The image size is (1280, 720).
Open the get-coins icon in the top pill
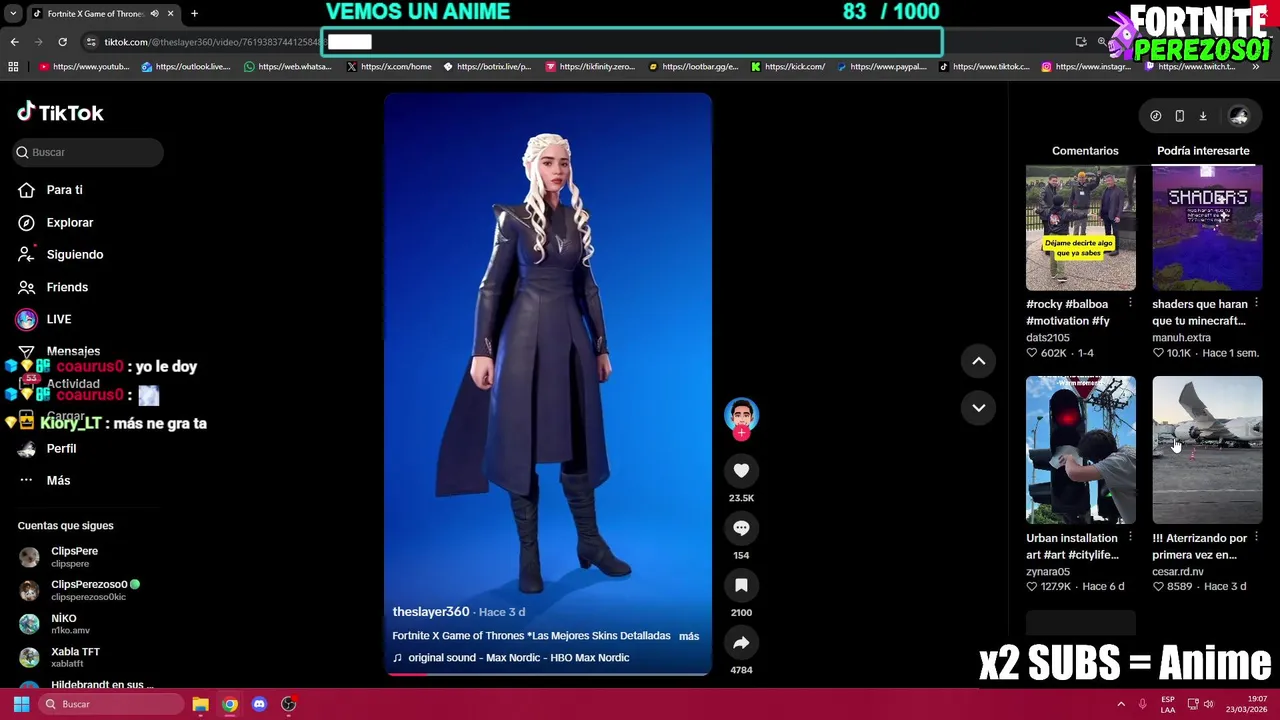click(x=1156, y=116)
